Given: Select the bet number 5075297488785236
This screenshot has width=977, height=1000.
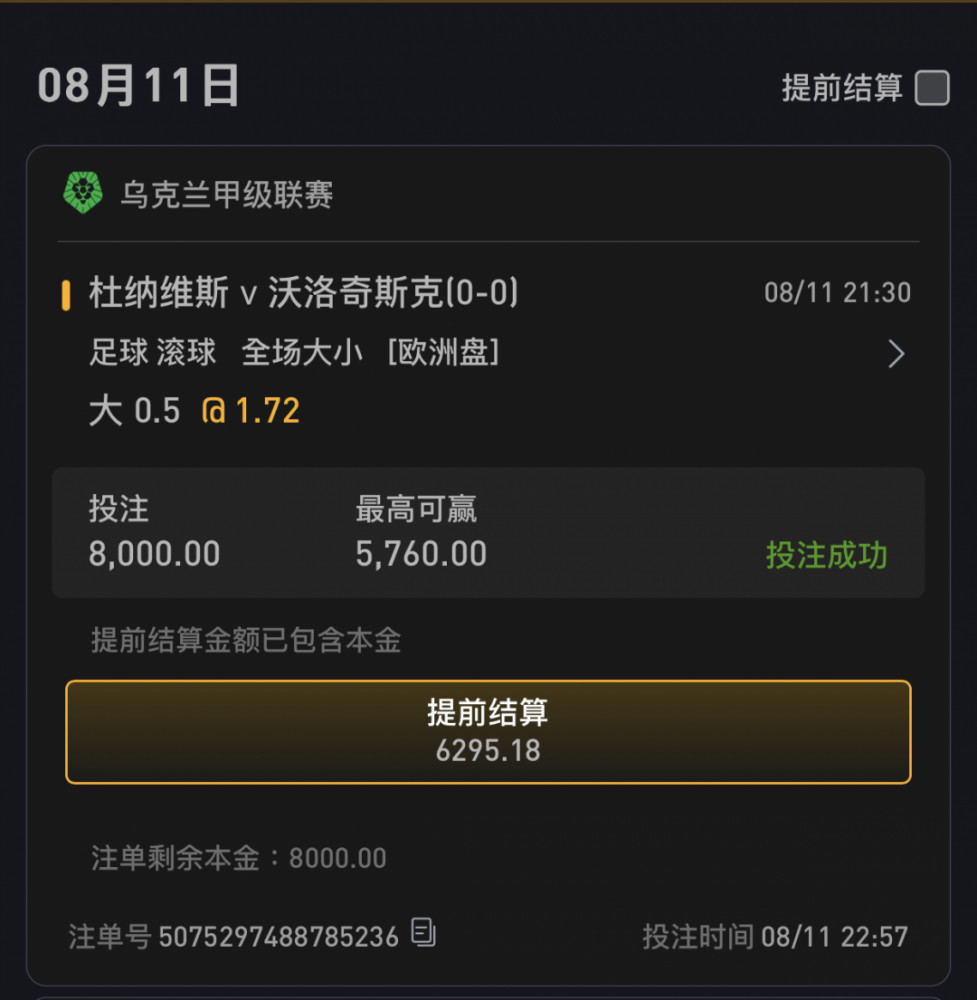Looking at the screenshot, I should click(x=279, y=937).
